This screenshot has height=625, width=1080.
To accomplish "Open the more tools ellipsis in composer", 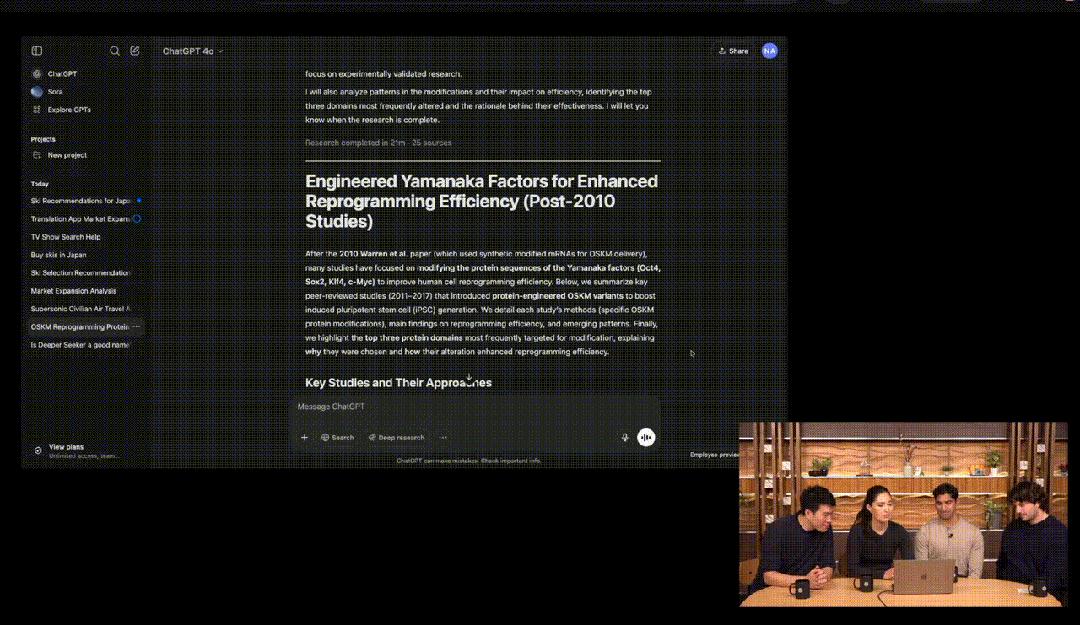I will (444, 438).
